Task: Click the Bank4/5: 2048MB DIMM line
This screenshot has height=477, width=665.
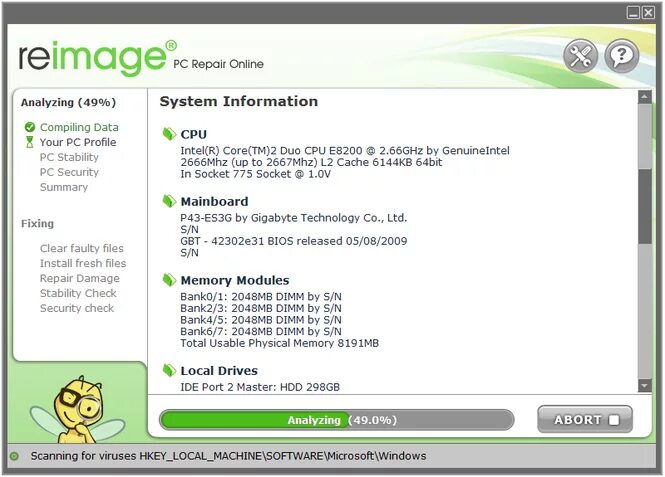Action: (261, 320)
